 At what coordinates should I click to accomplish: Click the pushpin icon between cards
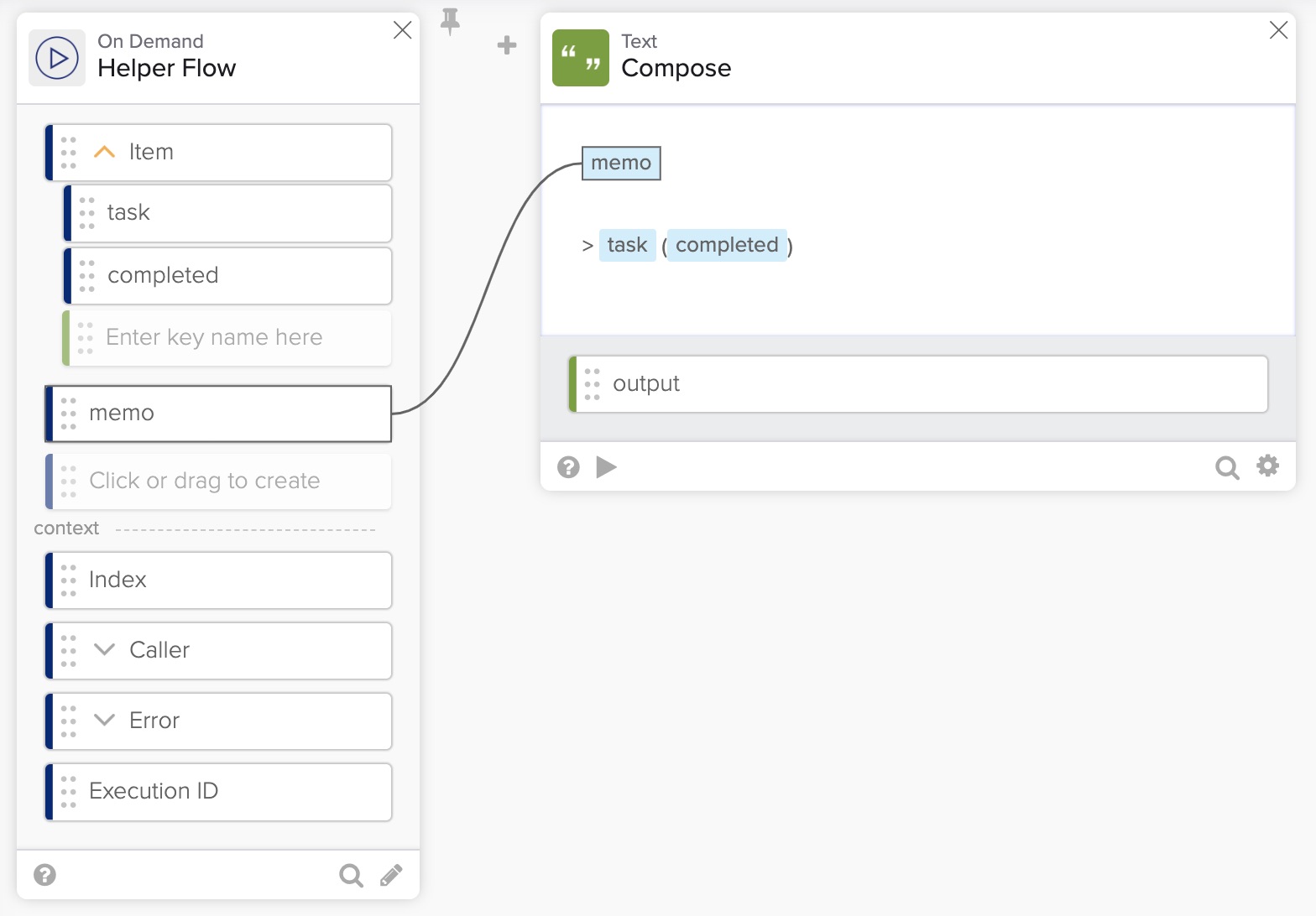[x=451, y=21]
